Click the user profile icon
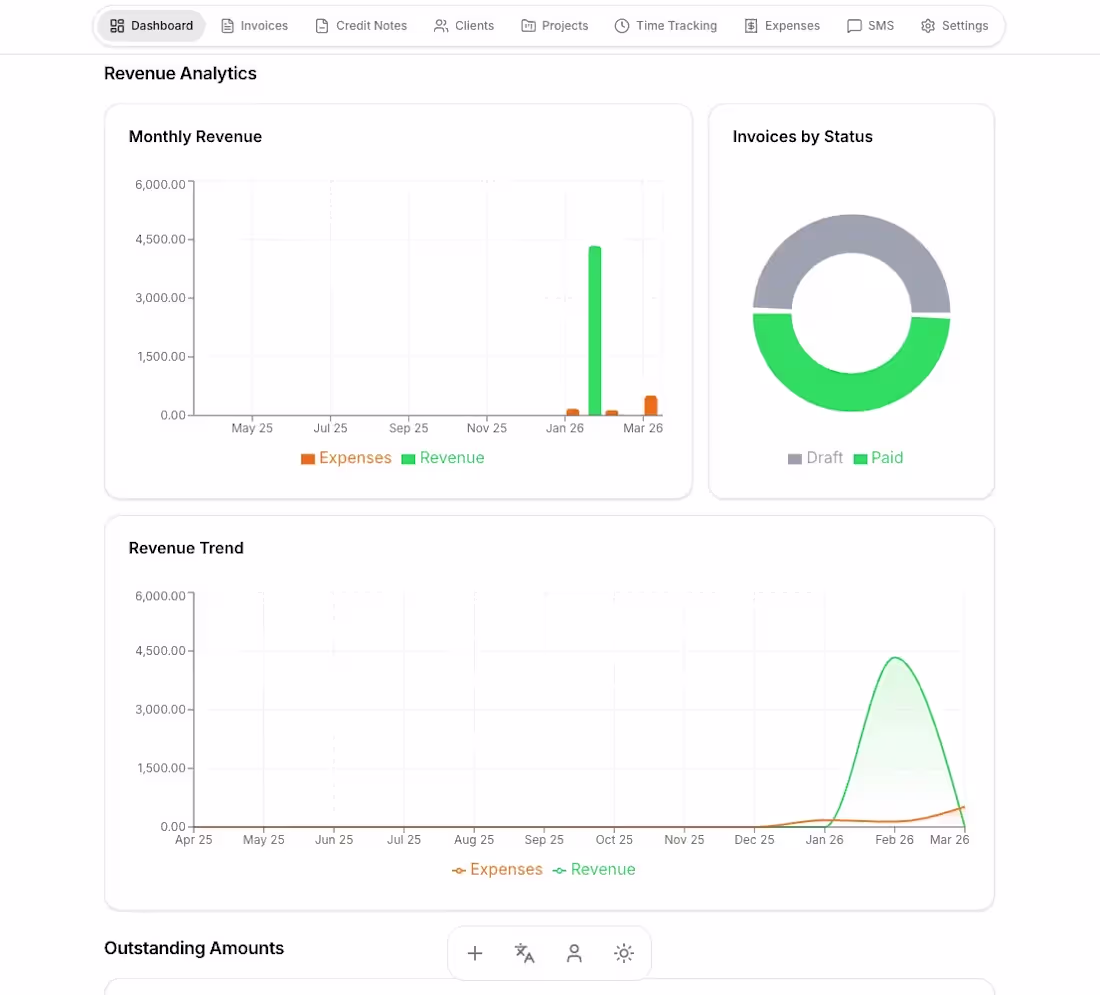Viewport: 1100px width, 995px height. pos(574,953)
